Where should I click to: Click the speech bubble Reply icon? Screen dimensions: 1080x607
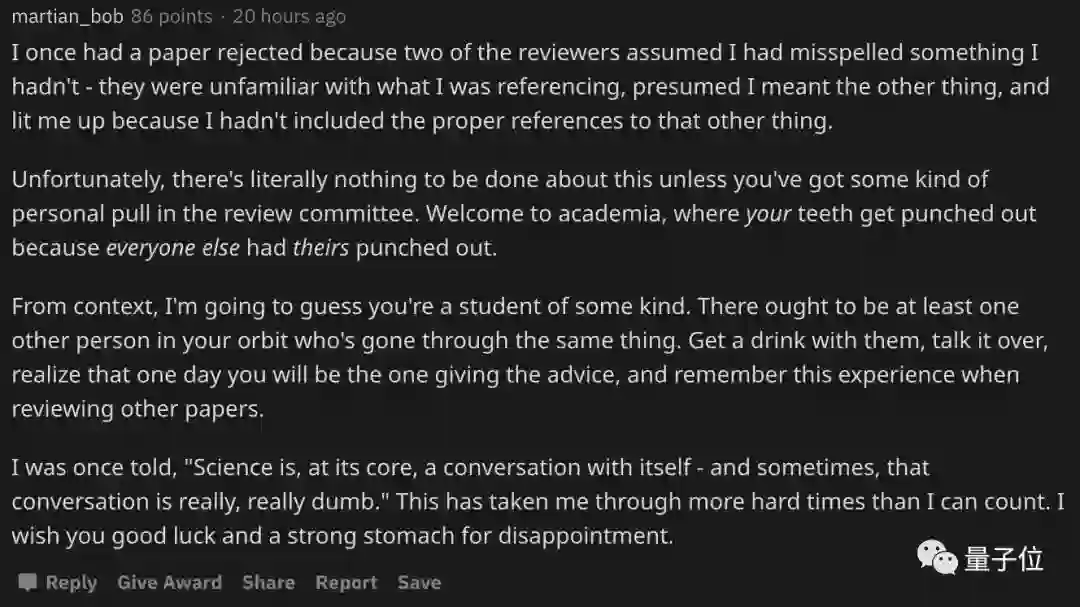pyautogui.click(x=27, y=582)
